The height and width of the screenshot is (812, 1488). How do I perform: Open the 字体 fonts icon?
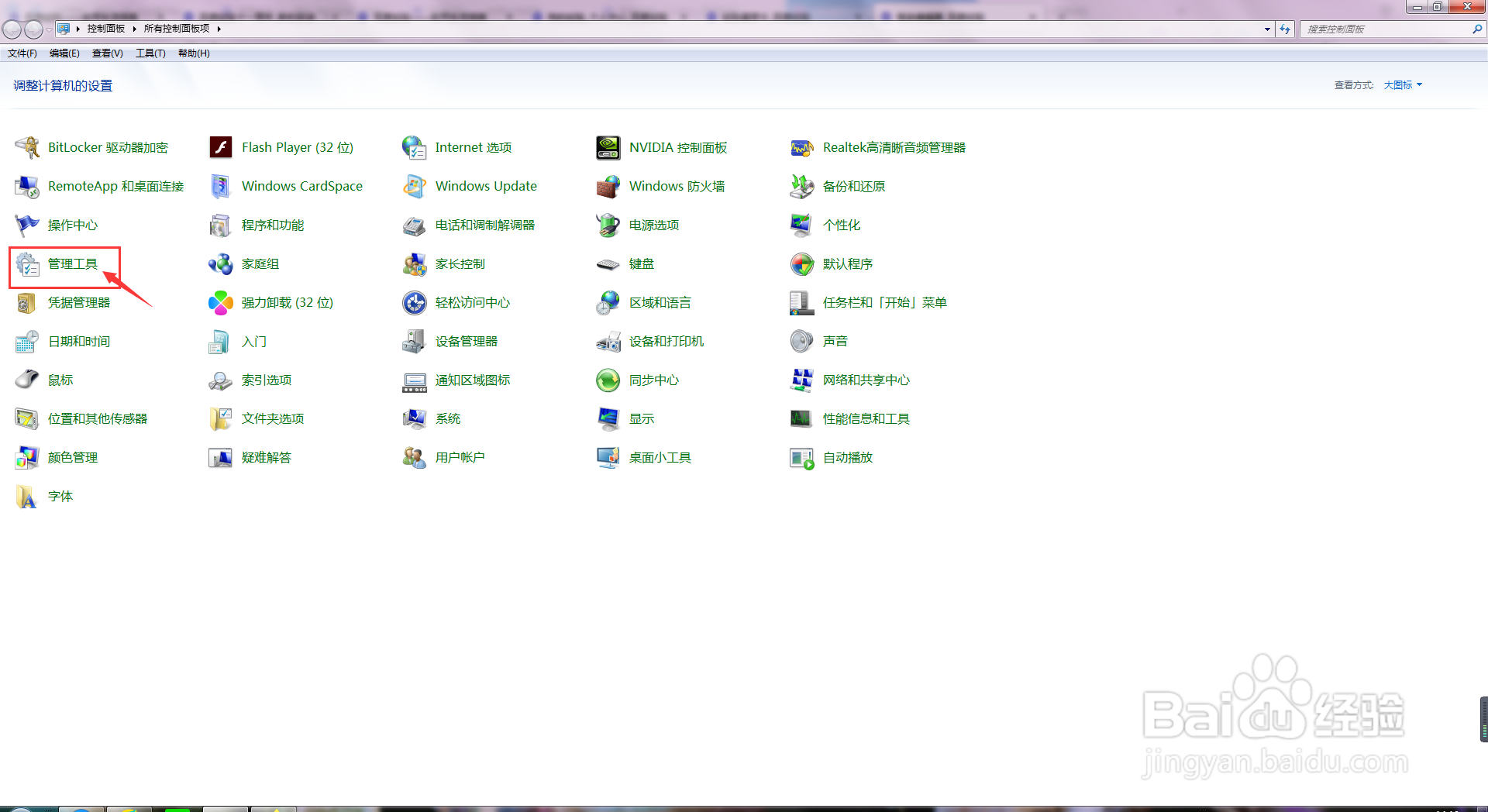[x=27, y=496]
